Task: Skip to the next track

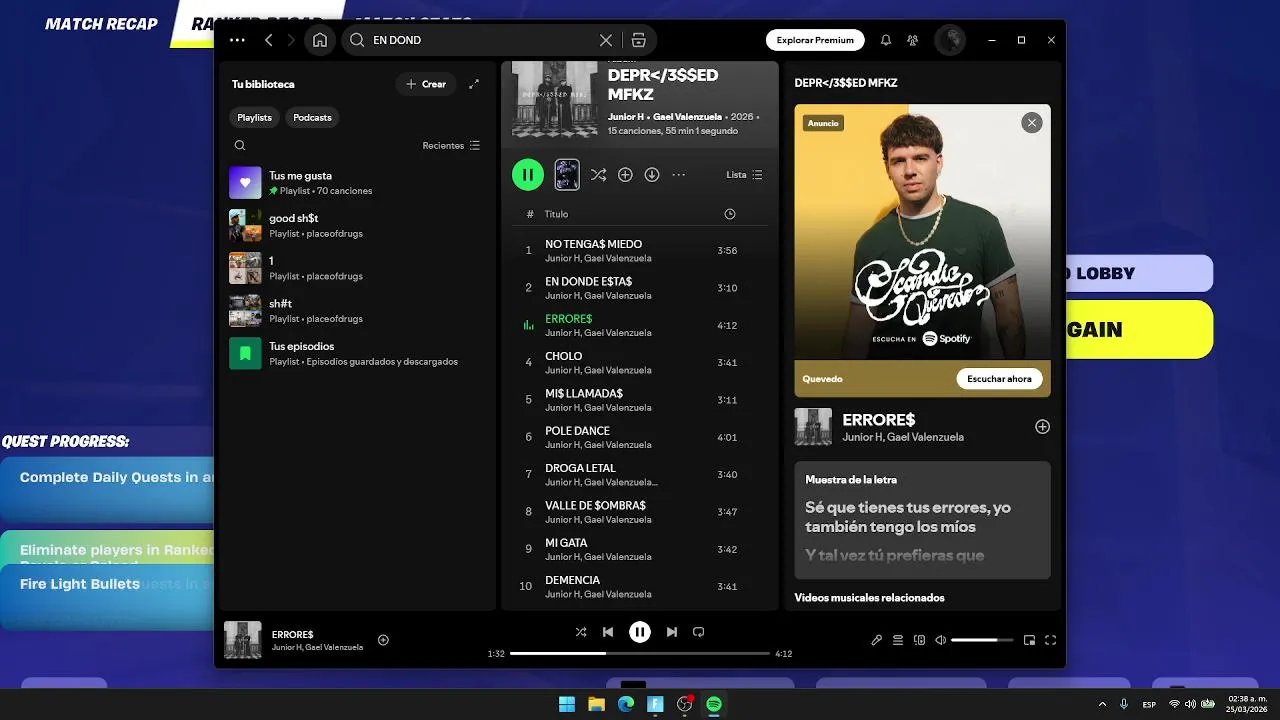Action: click(672, 632)
